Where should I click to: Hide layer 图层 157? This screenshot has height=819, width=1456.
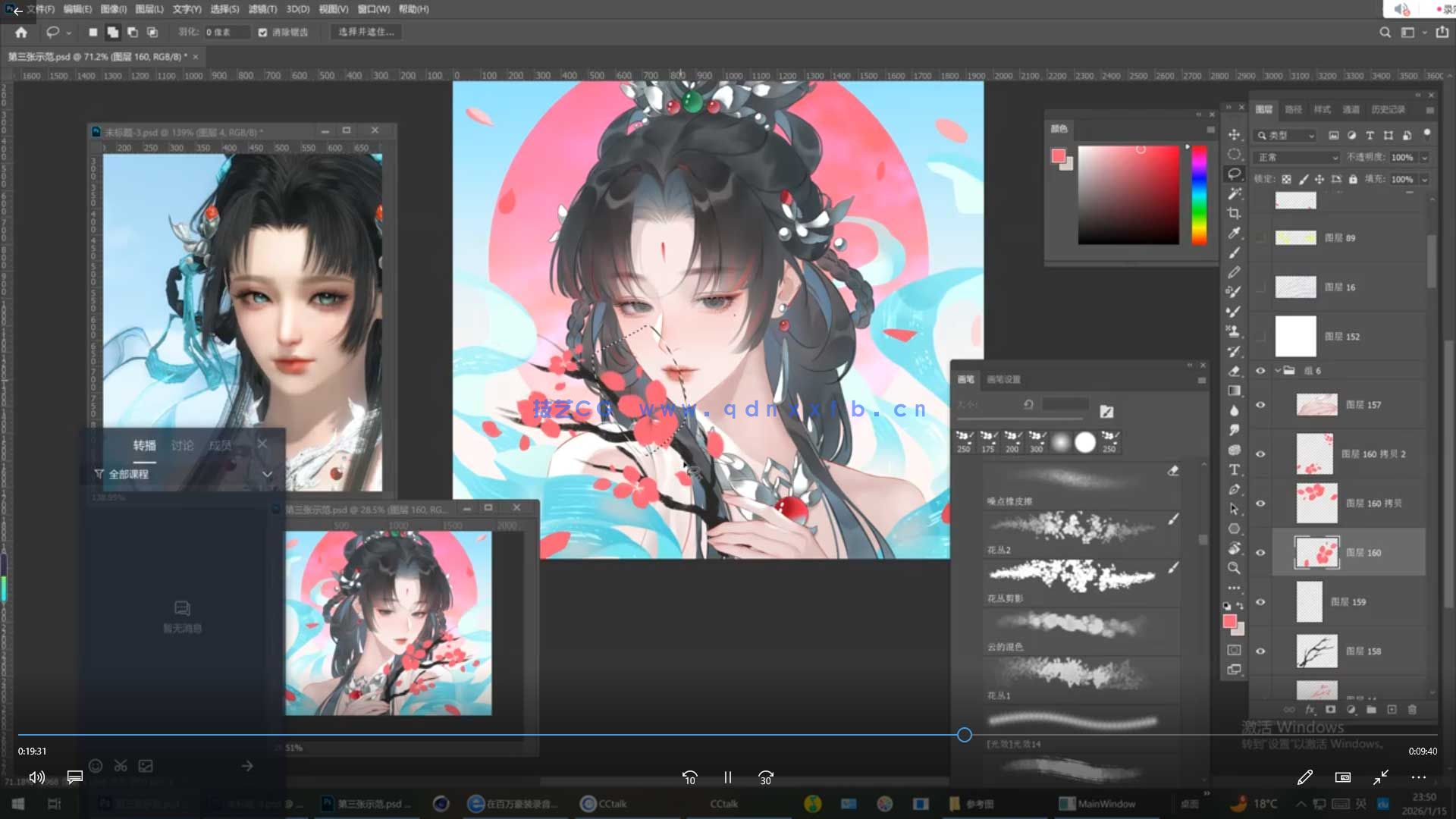click(x=1260, y=405)
